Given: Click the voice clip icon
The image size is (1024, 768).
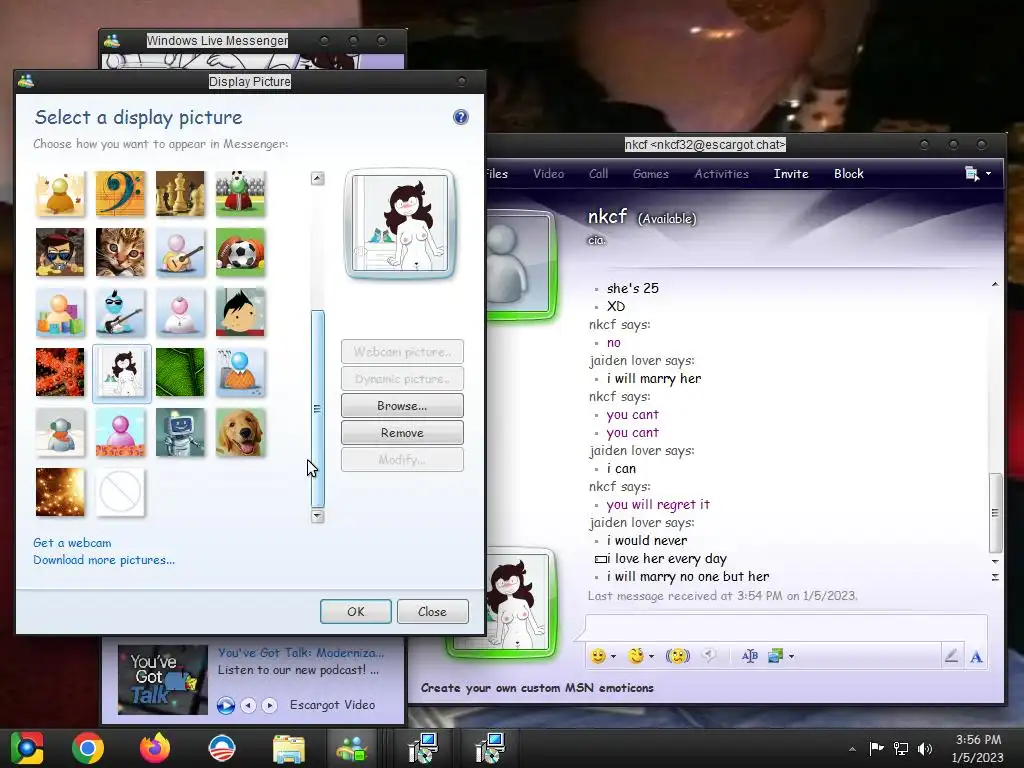Looking at the screenshot, I should pyautogui.click(x=709, y=656).
